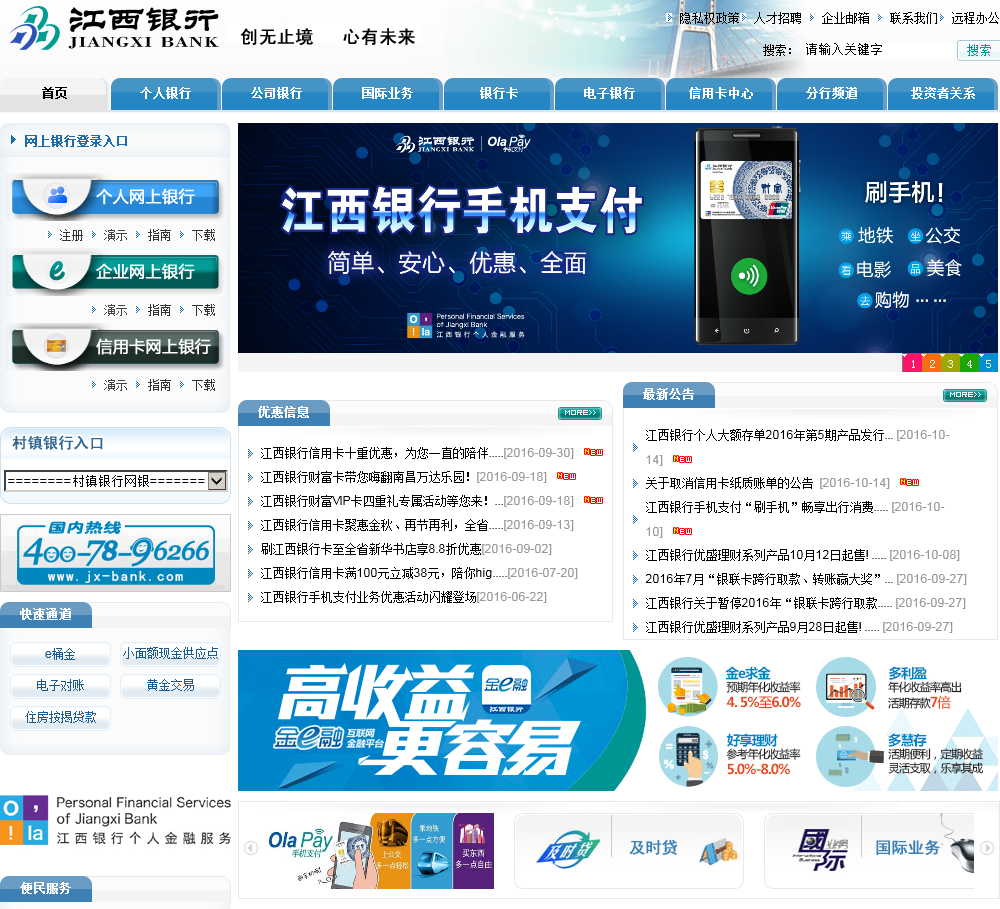Click the carousel next arrow

point(987,848)
